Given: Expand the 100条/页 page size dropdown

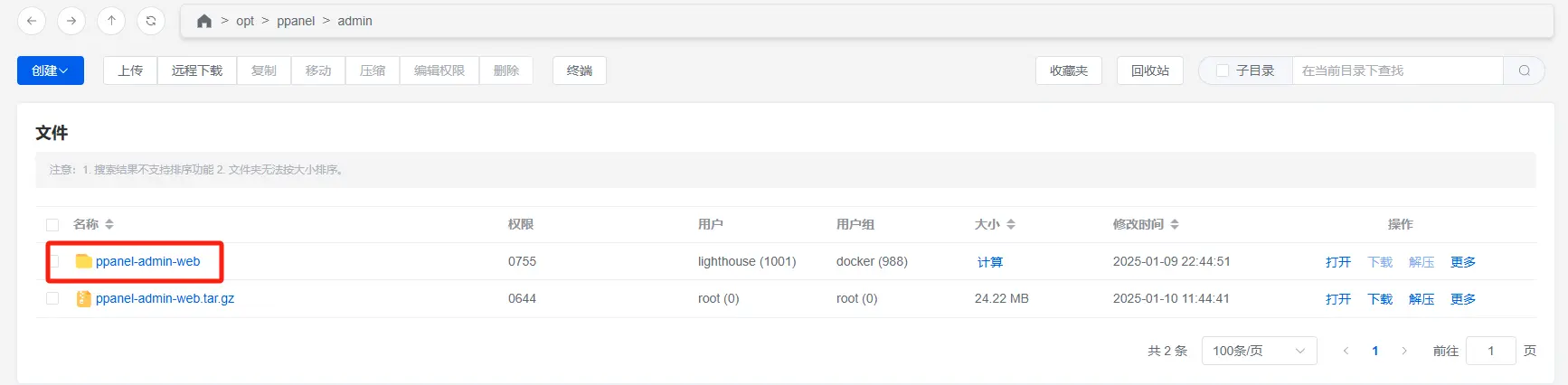Looking at the screenshot, I should tap(1259, 351).
